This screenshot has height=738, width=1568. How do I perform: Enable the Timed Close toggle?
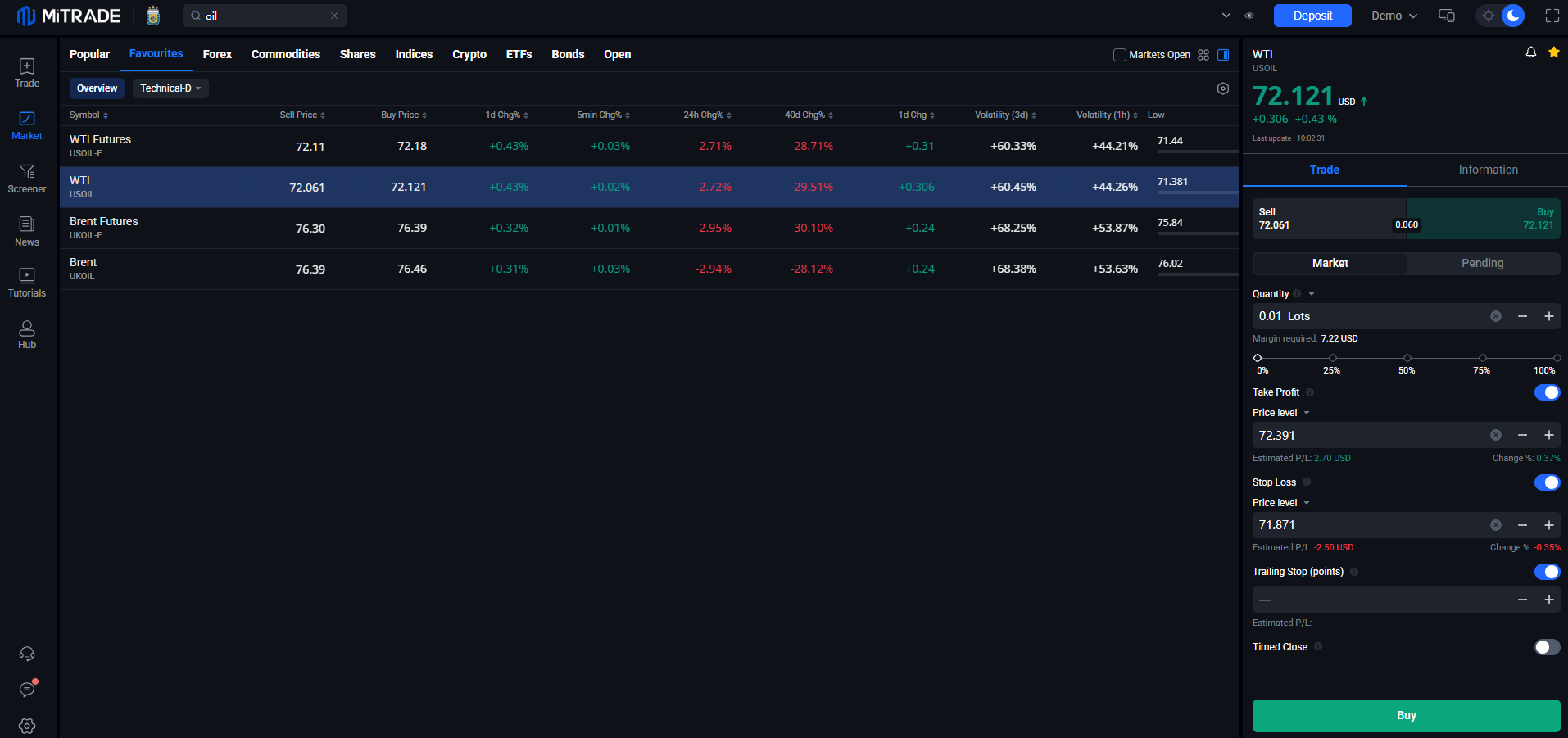click(x=1547, y=647)
